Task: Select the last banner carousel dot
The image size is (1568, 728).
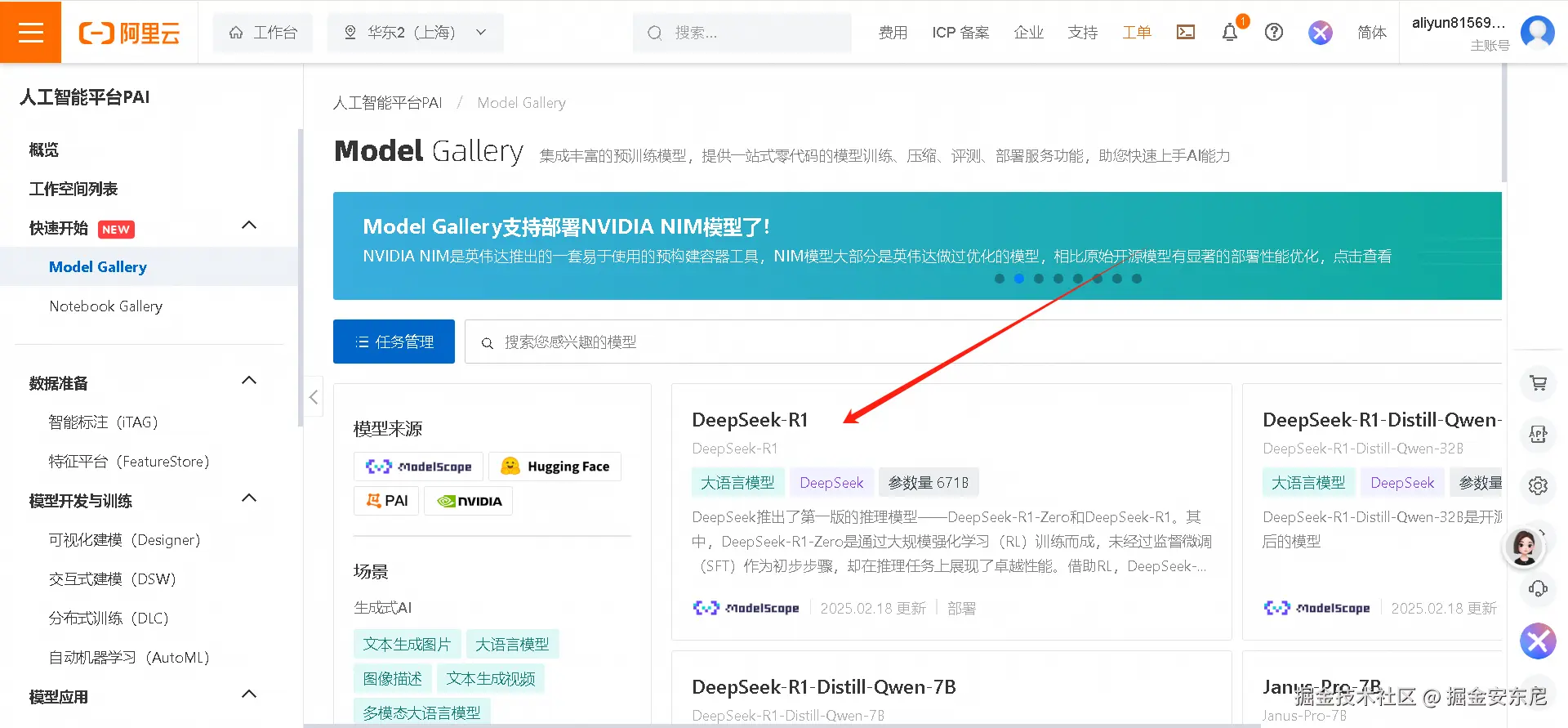Action: (1137, 279)
